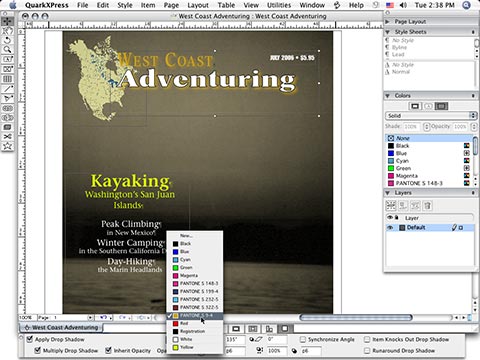480x360 pixels.
Task: Open the Colors palette options menu
Action: [x=473, y=96]
